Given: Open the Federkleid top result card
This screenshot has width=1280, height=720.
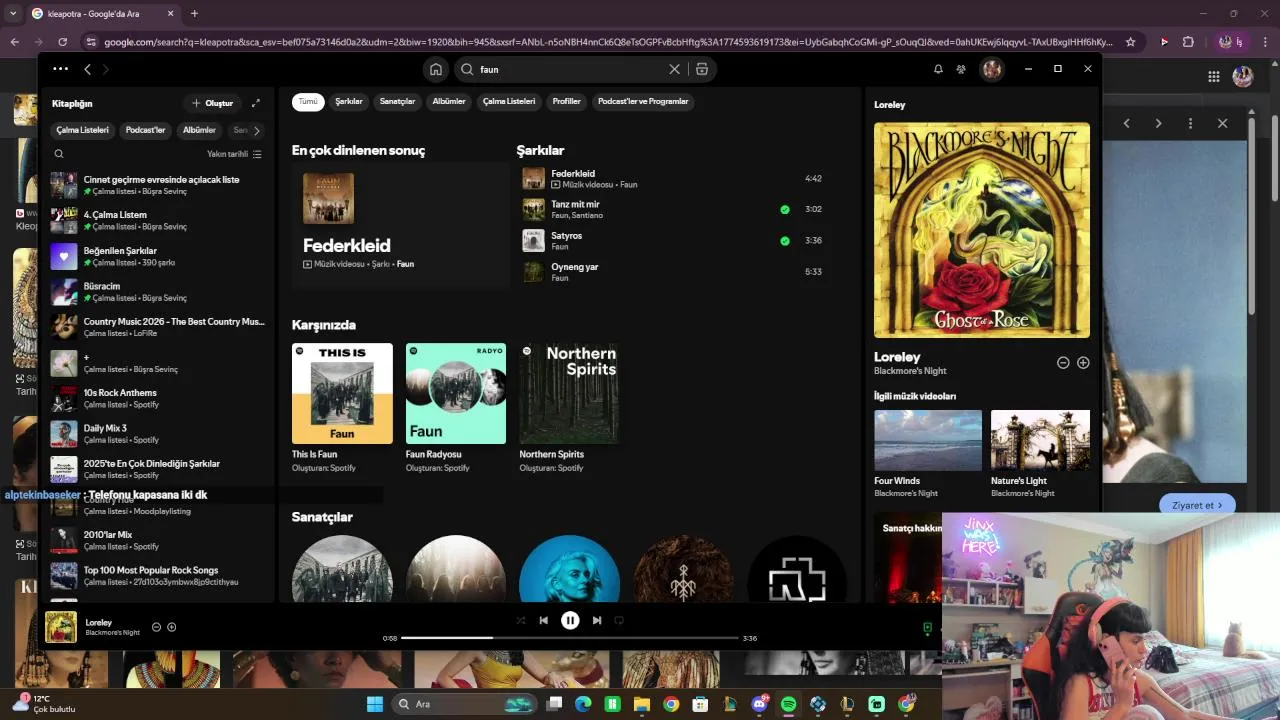Looking at the screenshot, I should (x=400, y=226).
